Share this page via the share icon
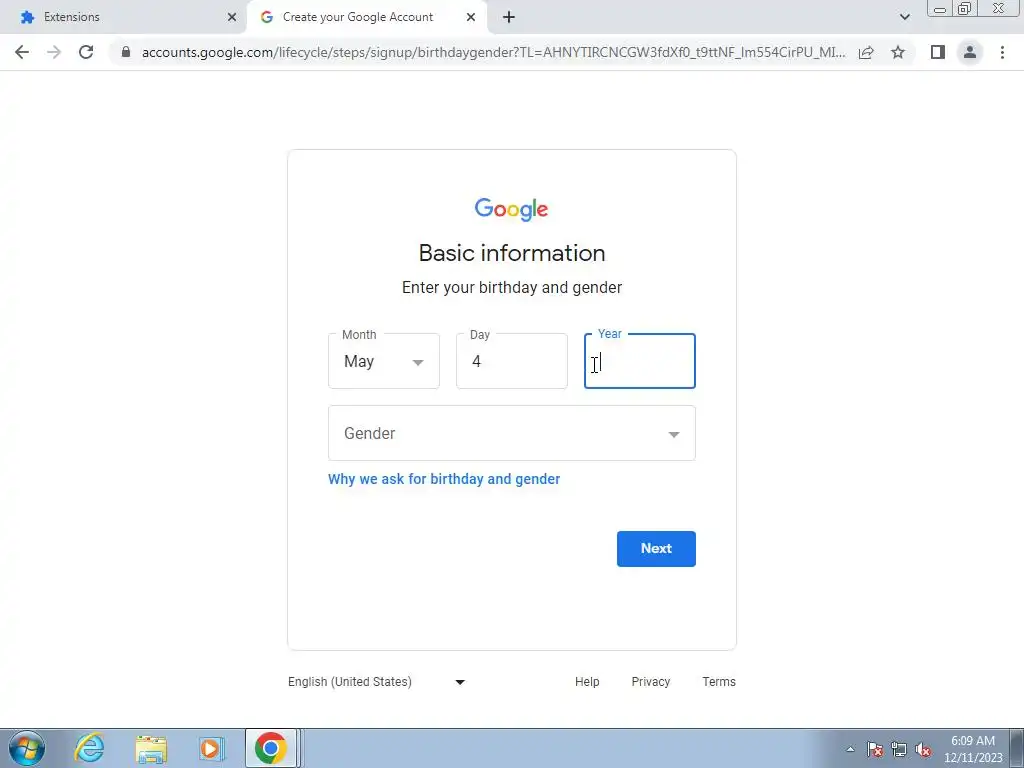This screenshot has width=1024, height=768. click(866, 52)
